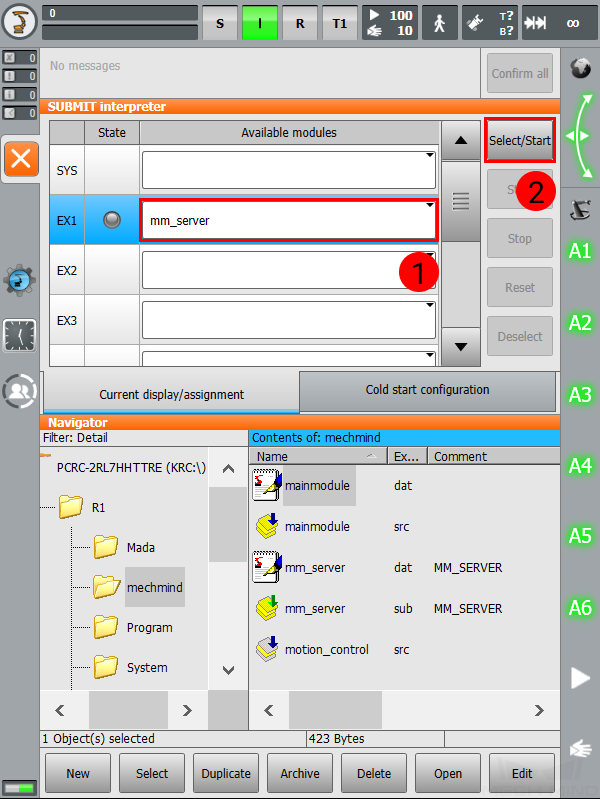Click the info message counter icon

[19, 94]
